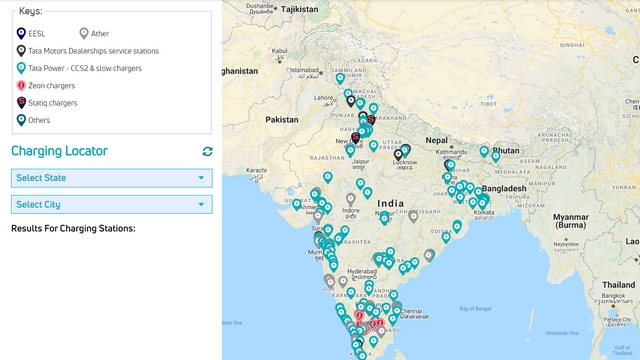Click the refresh icon beside Charging Locator
The width and height of the screenshot is (640, 360).
click(x=207, y=151)
